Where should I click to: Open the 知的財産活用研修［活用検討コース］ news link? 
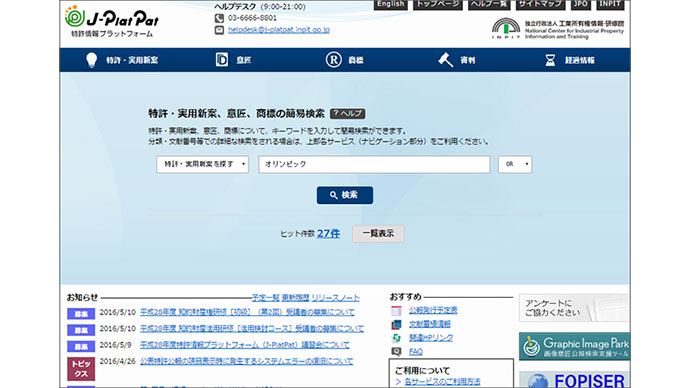252,329
